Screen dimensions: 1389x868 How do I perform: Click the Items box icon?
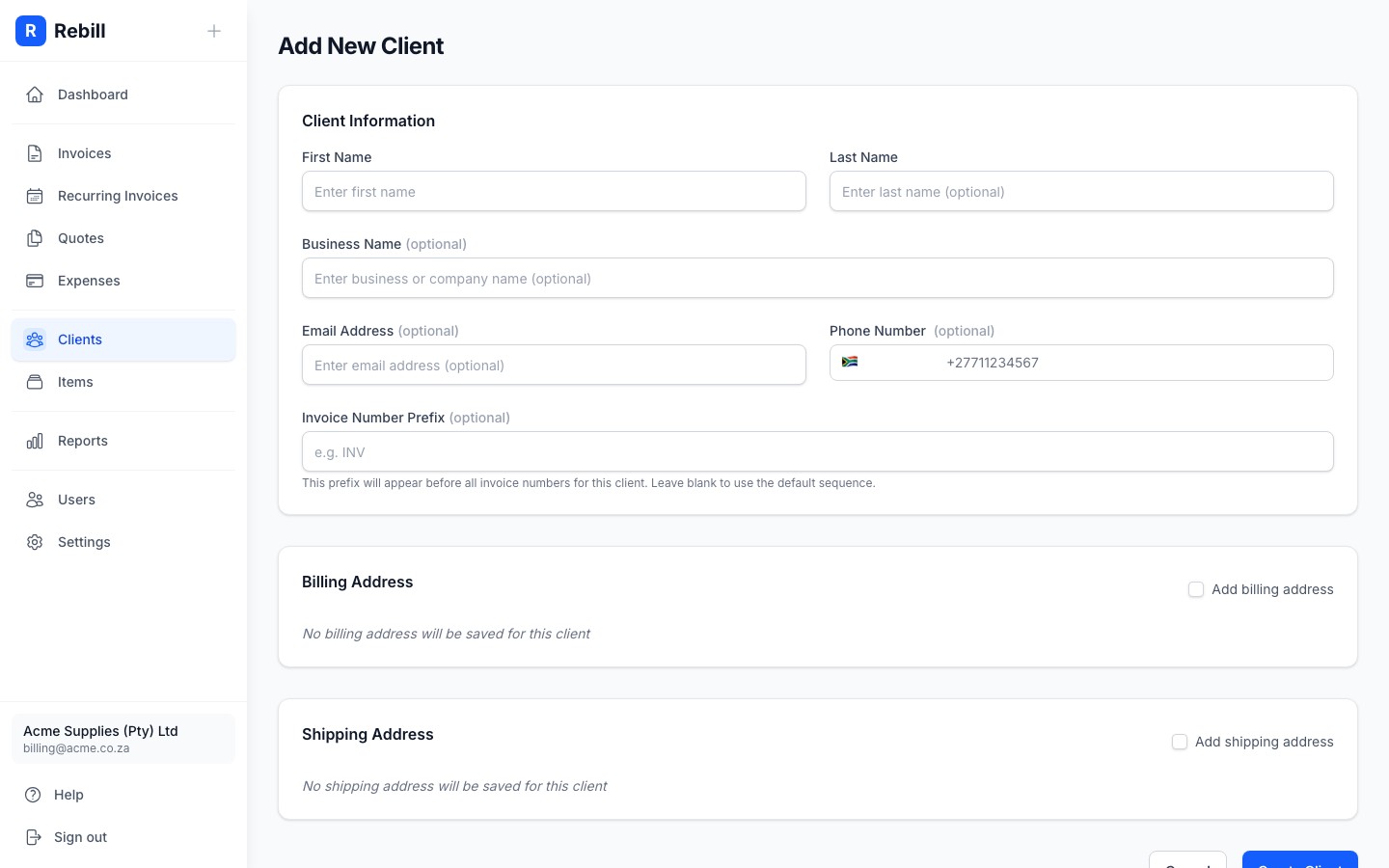click(35, 382)
